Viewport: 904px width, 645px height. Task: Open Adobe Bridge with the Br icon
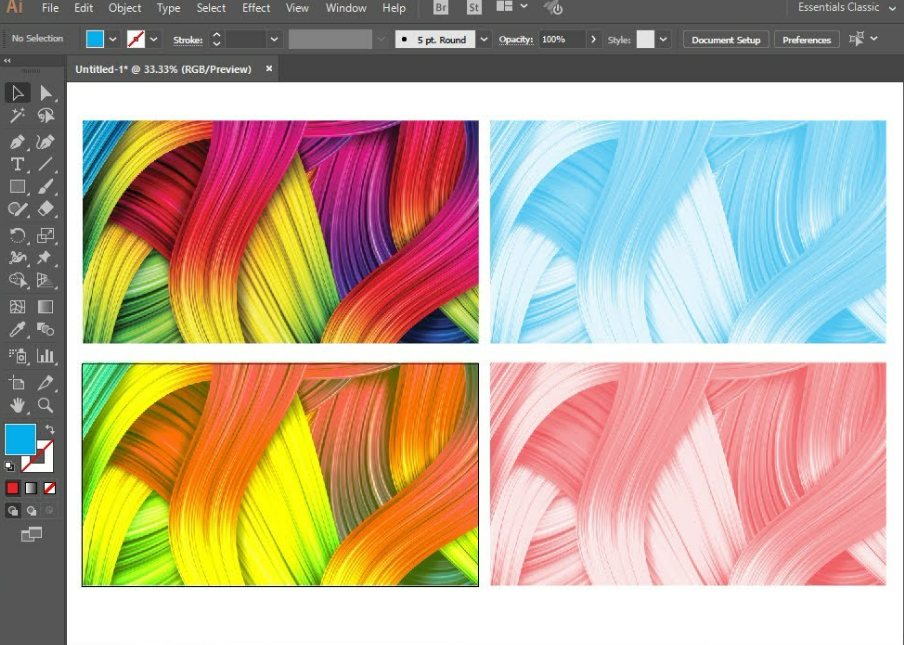tap(441, 8)
